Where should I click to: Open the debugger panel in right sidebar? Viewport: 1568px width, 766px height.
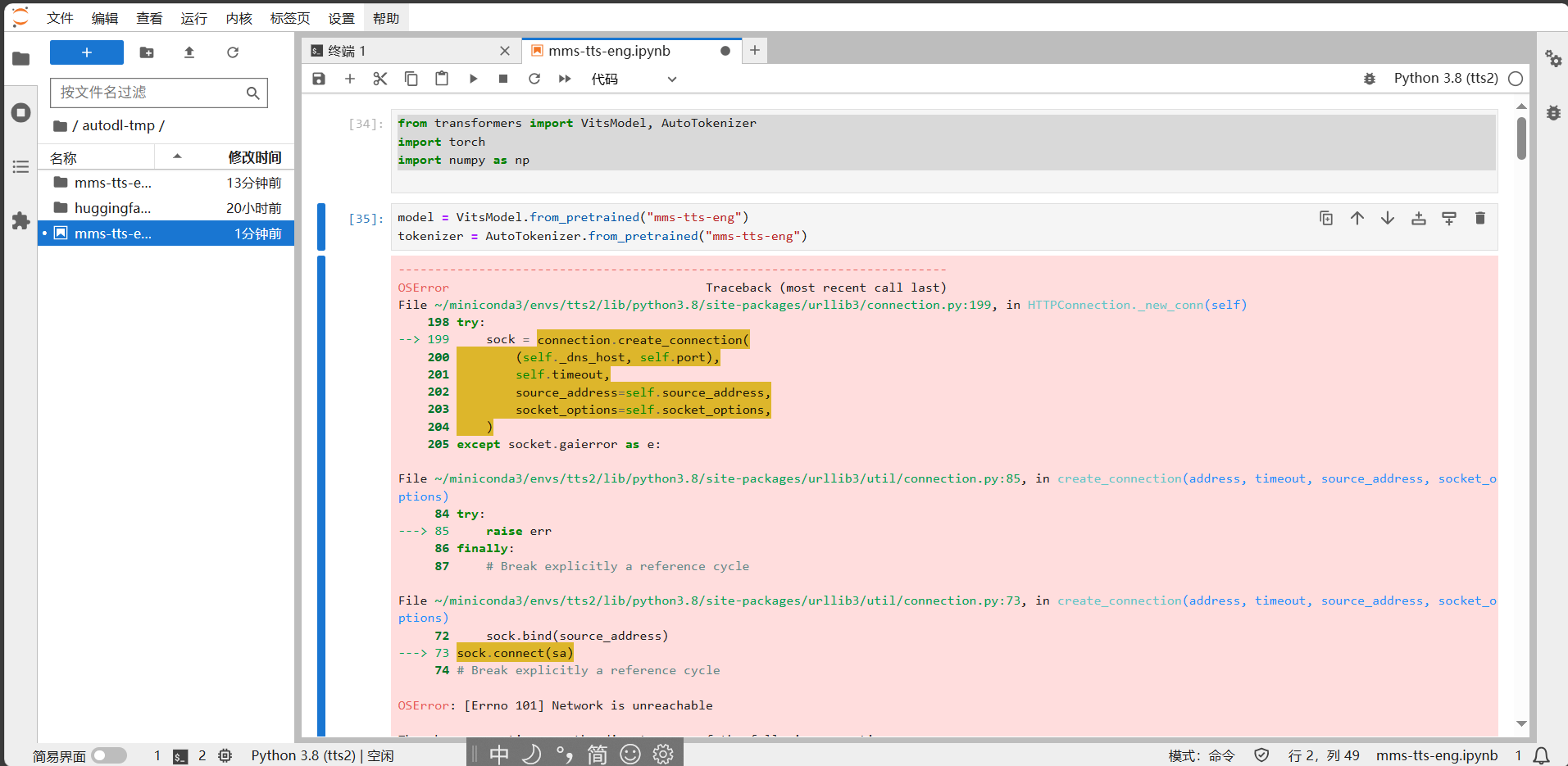1553,112
